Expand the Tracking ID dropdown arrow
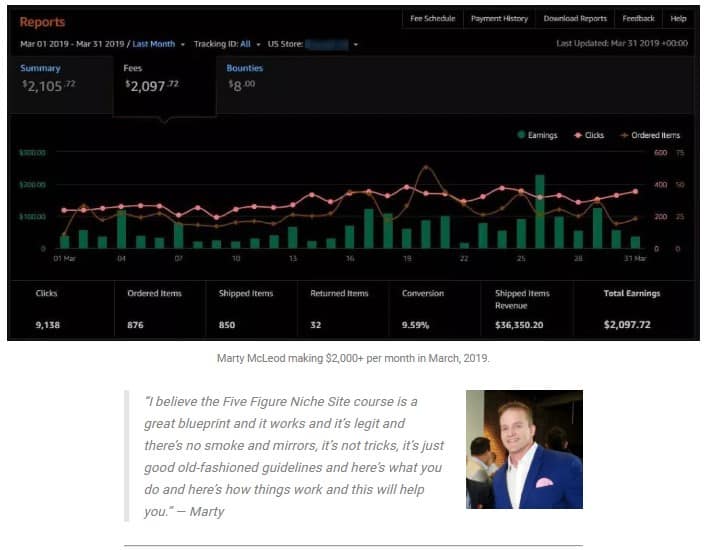The image size is (707, 550). (258, 45)
